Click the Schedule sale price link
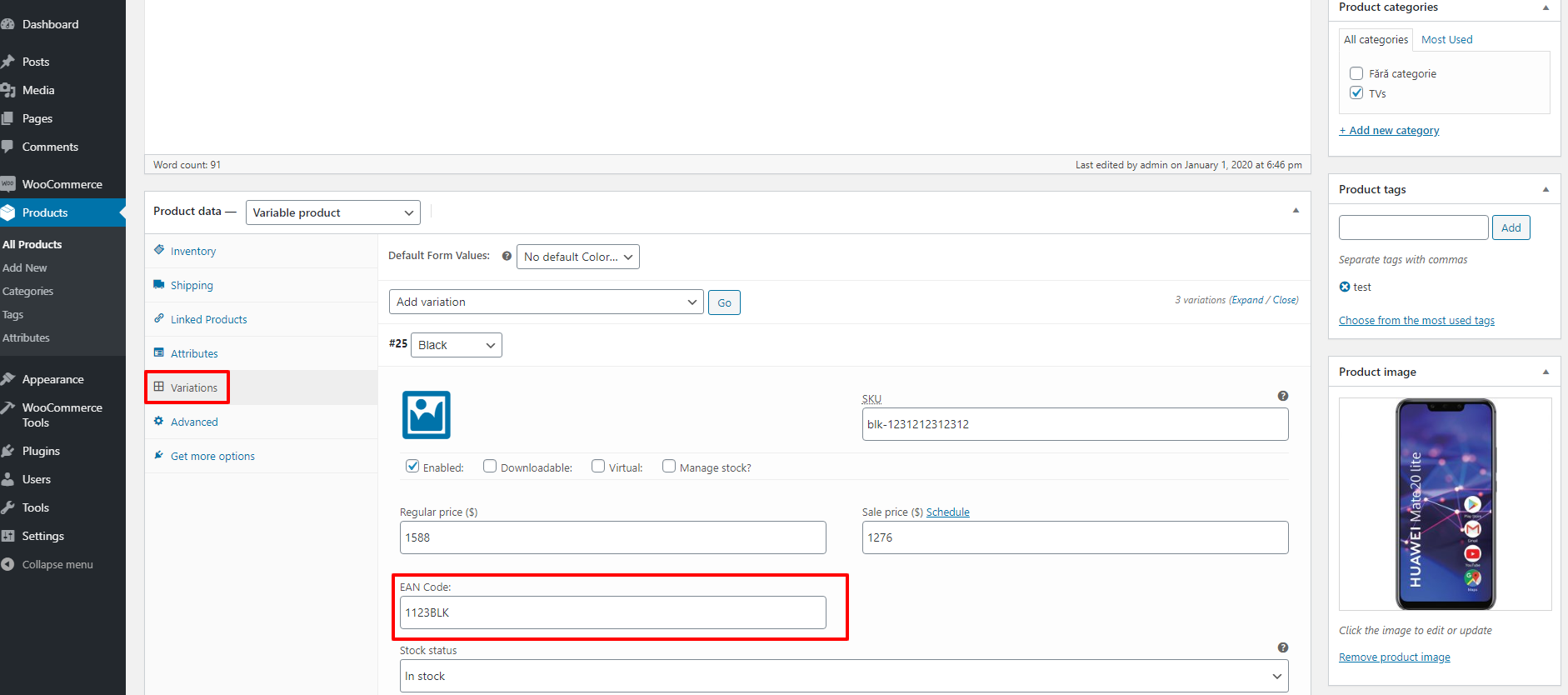The image size is (1568, 695). click(x=947, y=512)
